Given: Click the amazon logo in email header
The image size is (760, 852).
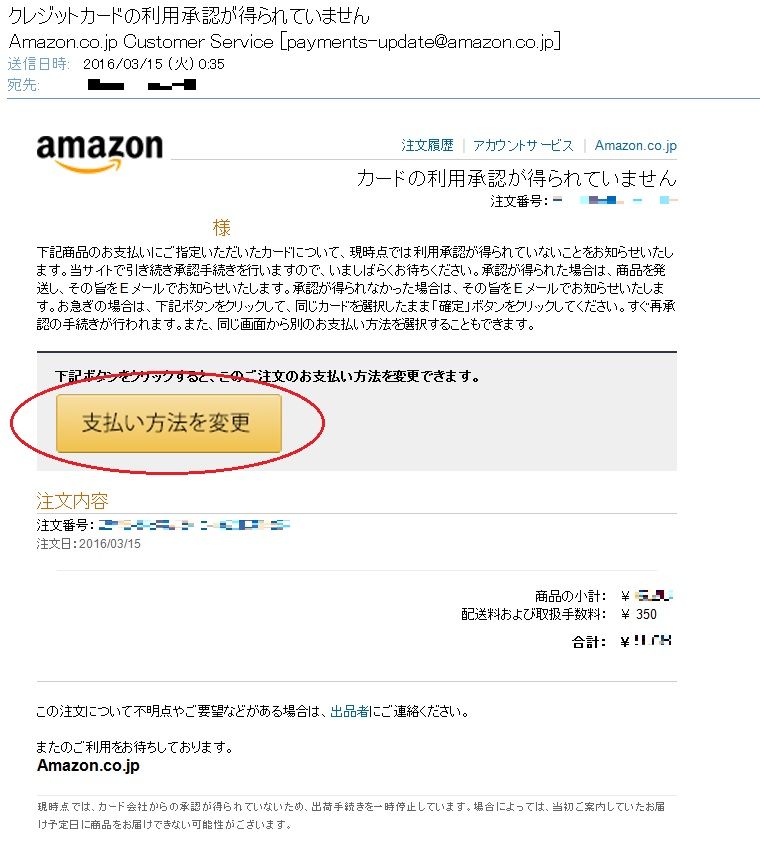Looking at the screenshot, I should (x=99, y=153).
